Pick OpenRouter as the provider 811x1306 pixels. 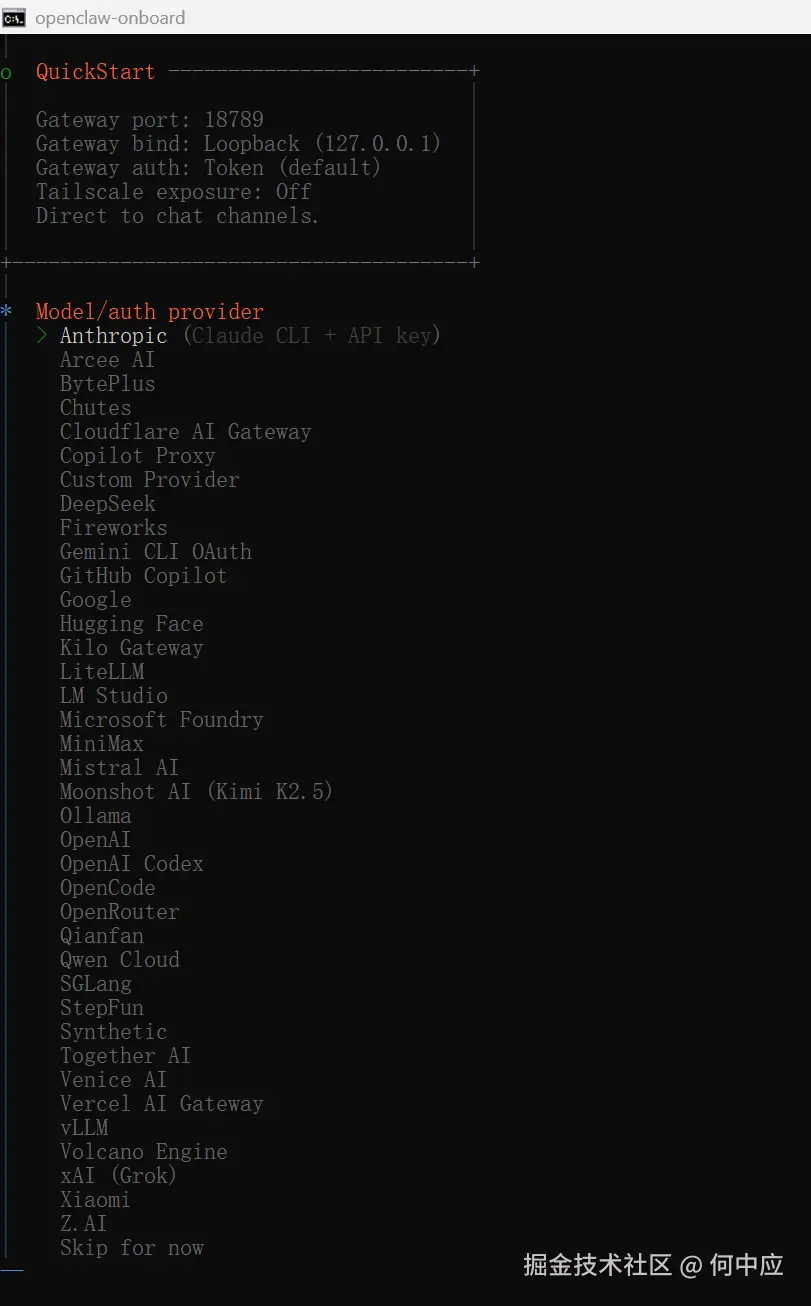pos(120,912)
